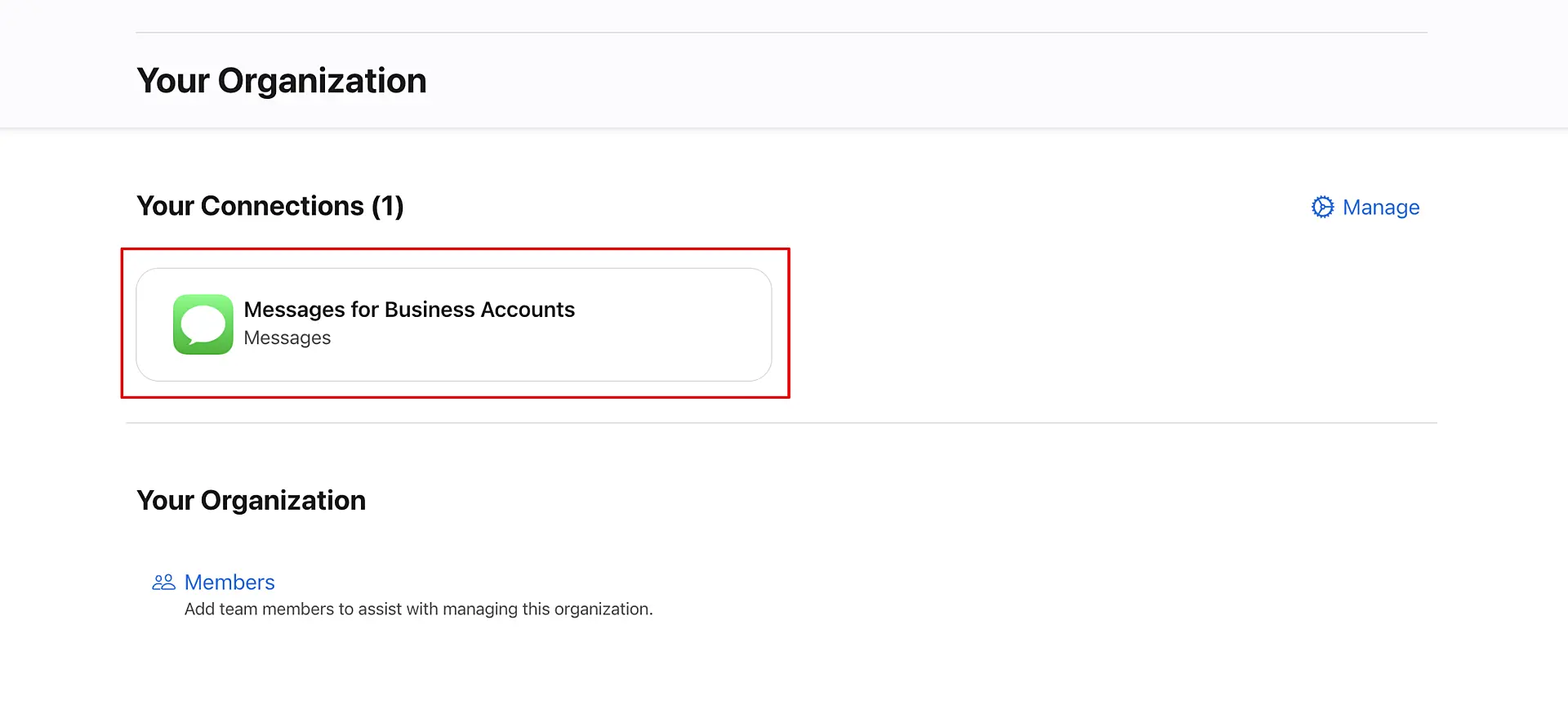The image size is (1568, 701).
Task: Click the word organization in Members description
Action: point(602,609)
